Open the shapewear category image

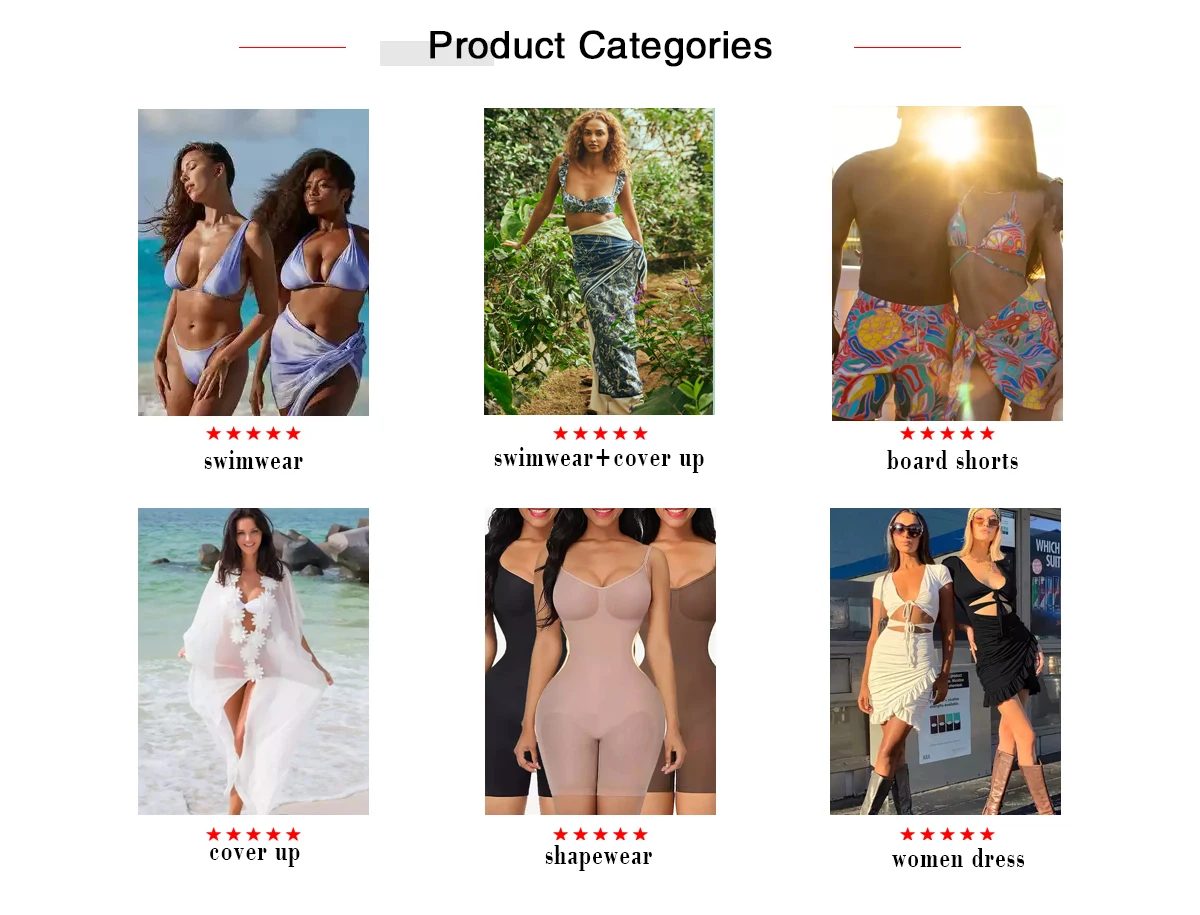pos(600,661)
